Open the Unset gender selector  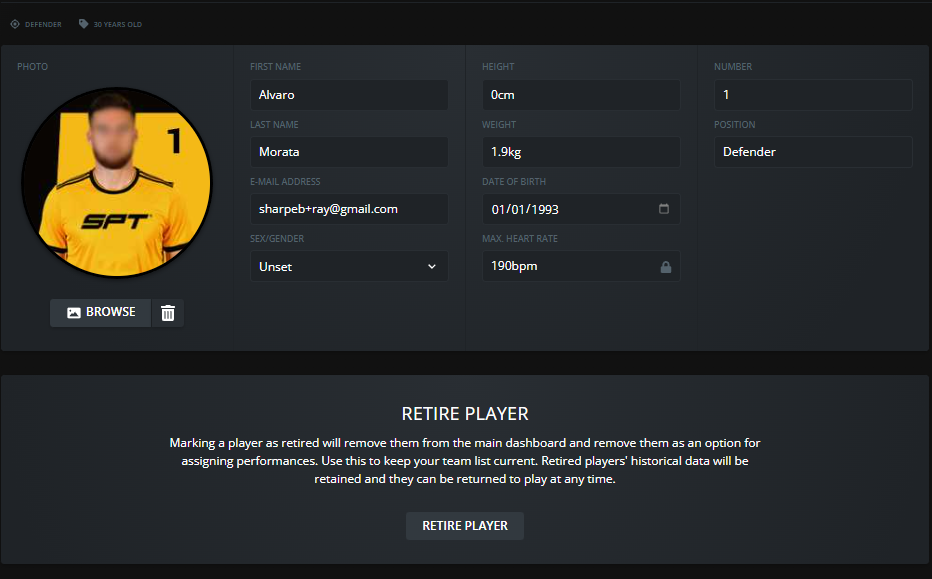coord(350,266)
